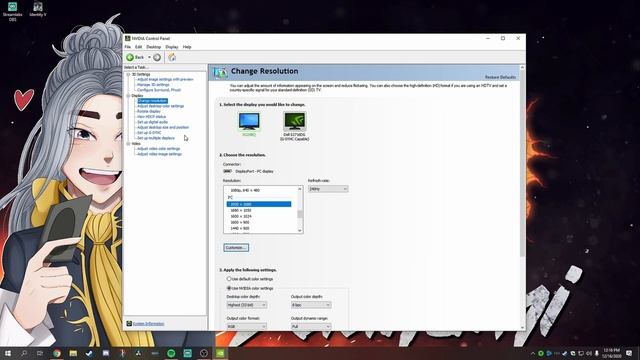Open Set up G-SYNC
Image resolution: width=640 pixels, height=360 pixels.
[x=149, y=133]
